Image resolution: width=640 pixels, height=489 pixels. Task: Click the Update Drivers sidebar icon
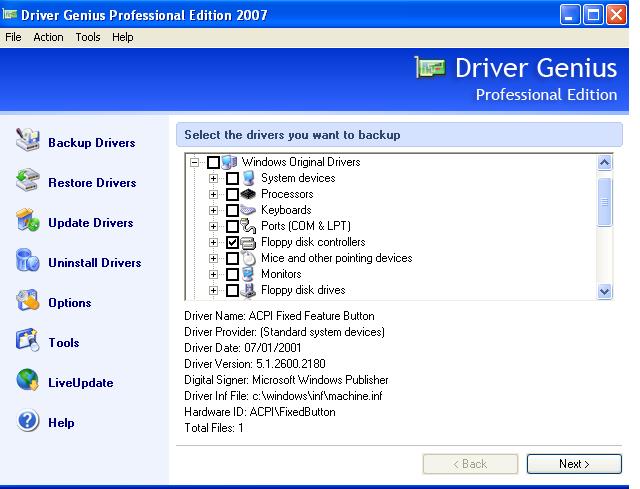point(27,220)
